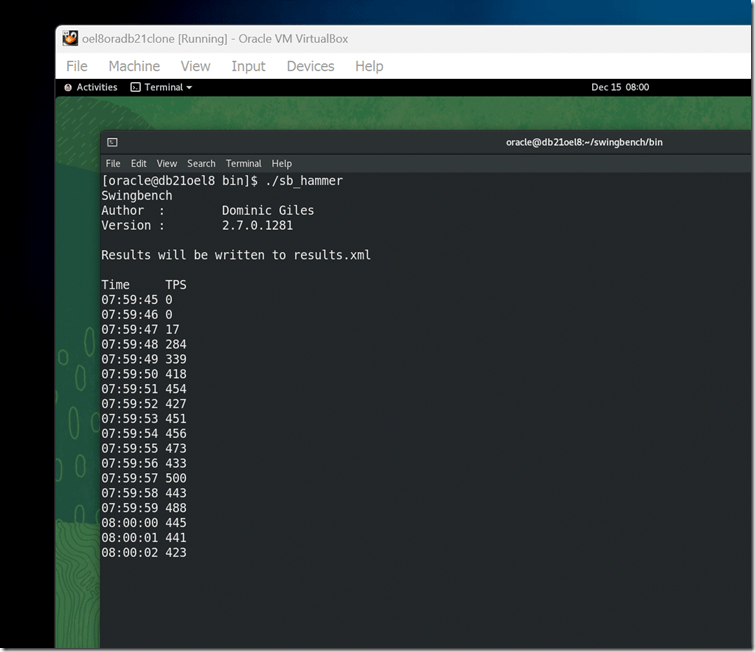
Task: Click Help in the VirtualBox menu bar
Action: (x=369, y=66)
